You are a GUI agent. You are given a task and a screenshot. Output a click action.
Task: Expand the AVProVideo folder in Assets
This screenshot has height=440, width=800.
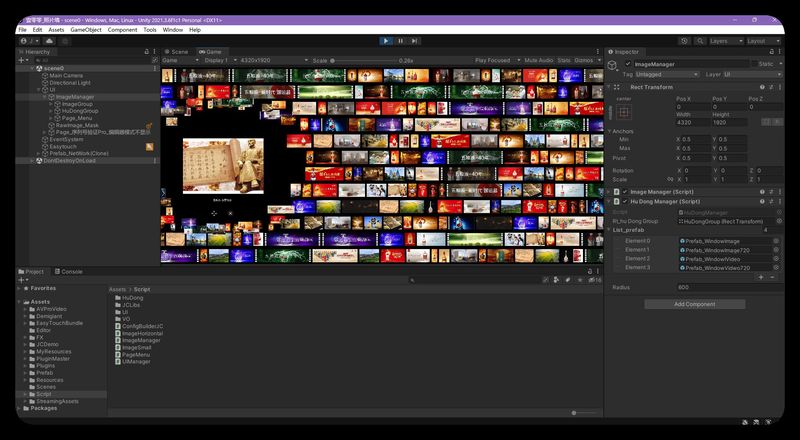coord(25,309)
